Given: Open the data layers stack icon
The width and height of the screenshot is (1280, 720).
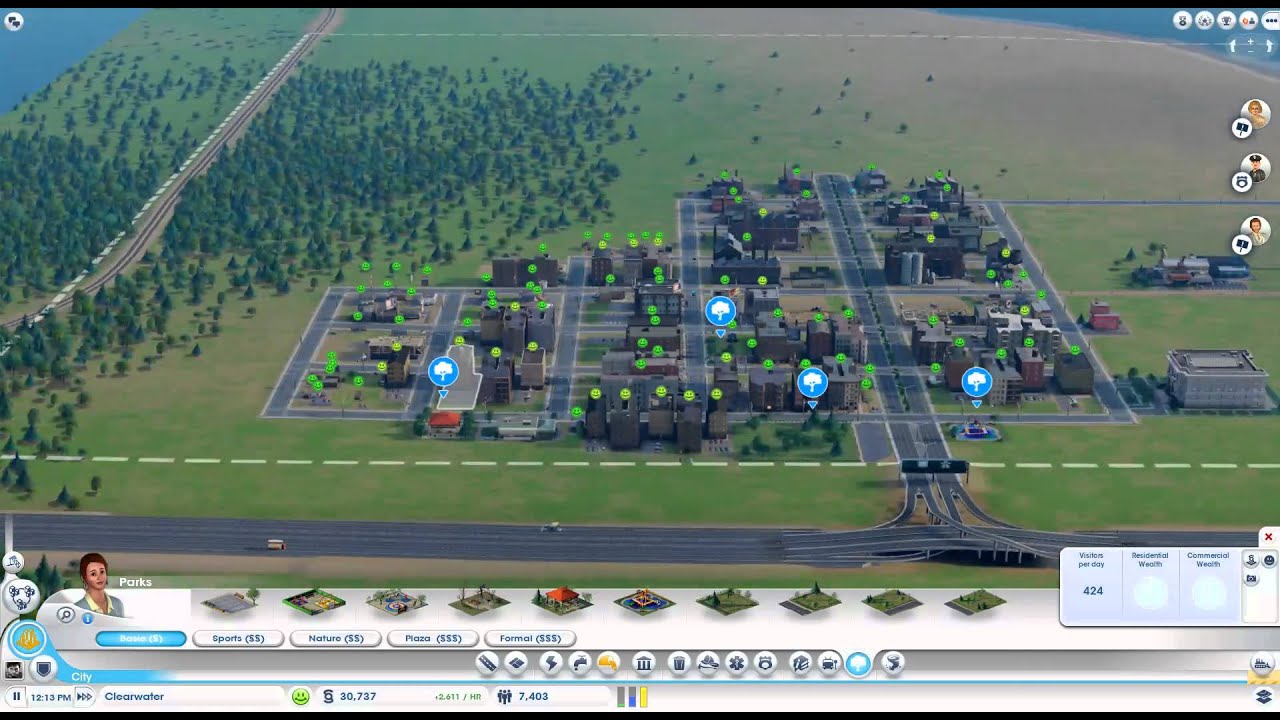Looking at the screenshot, I should click(x=1264, y=697).
